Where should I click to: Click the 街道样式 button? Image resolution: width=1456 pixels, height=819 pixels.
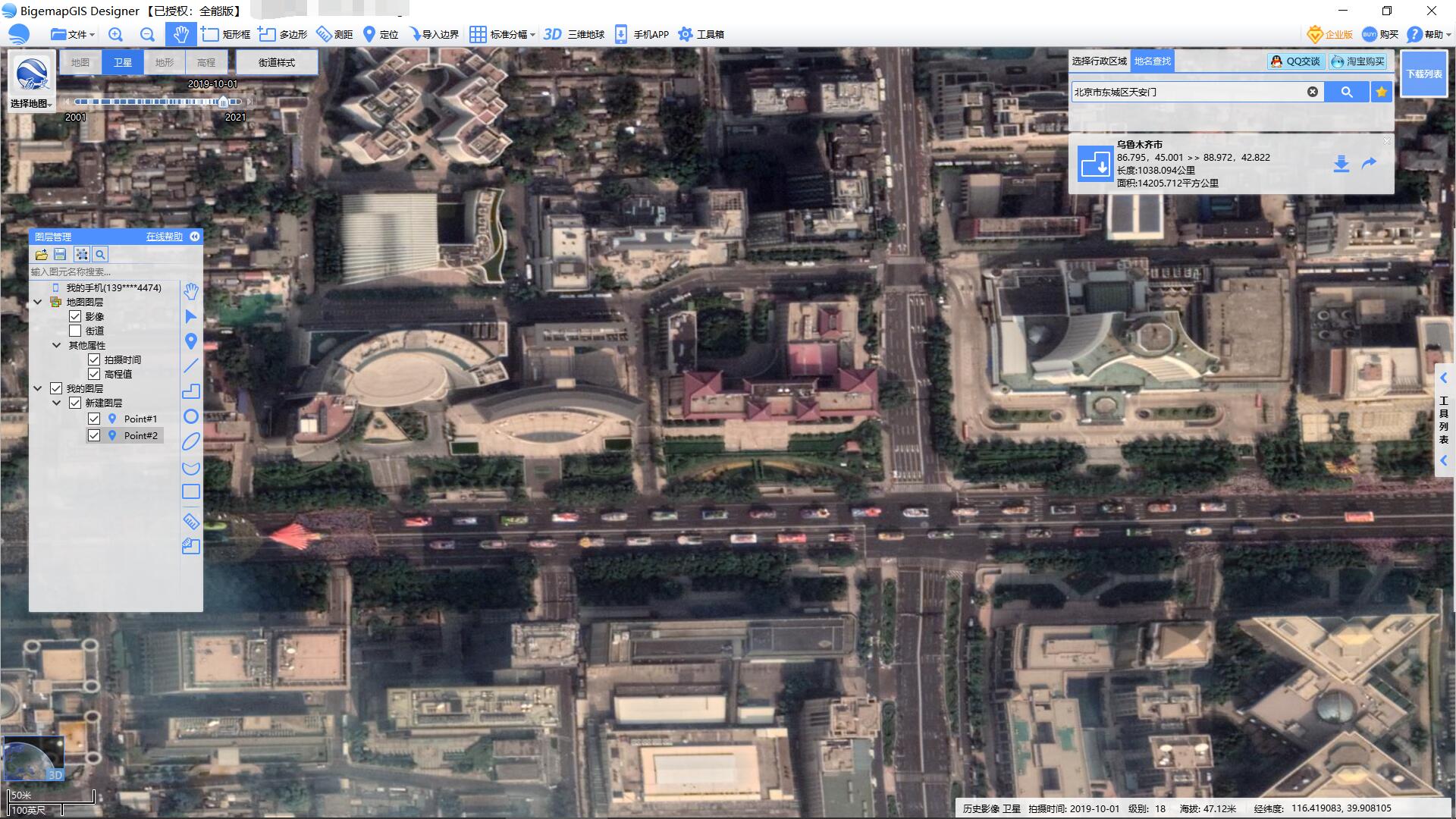[x=277, y=62]
